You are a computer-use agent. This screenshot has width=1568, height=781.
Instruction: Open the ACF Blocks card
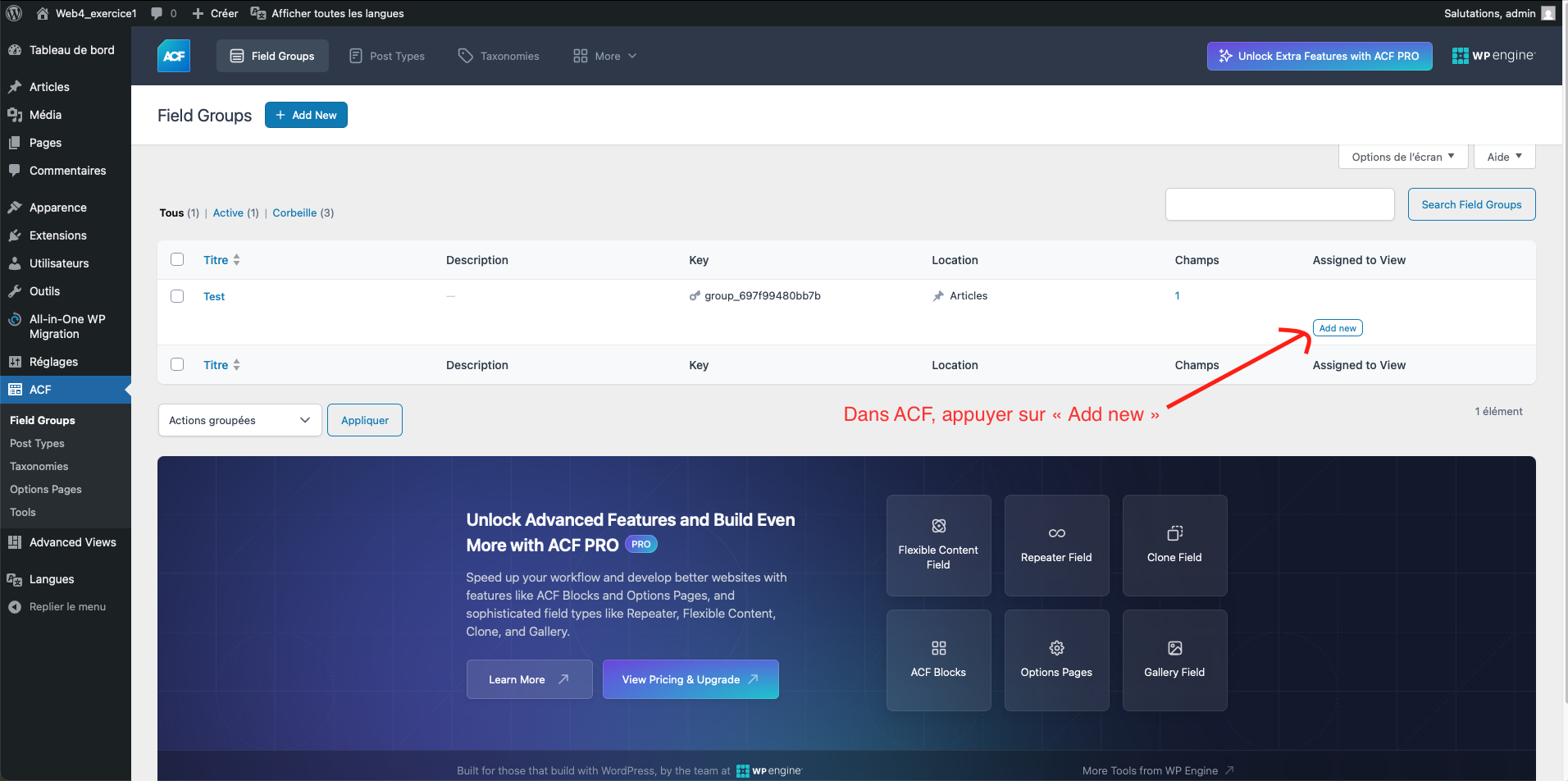pyautogui.click(x=938, y=660)
